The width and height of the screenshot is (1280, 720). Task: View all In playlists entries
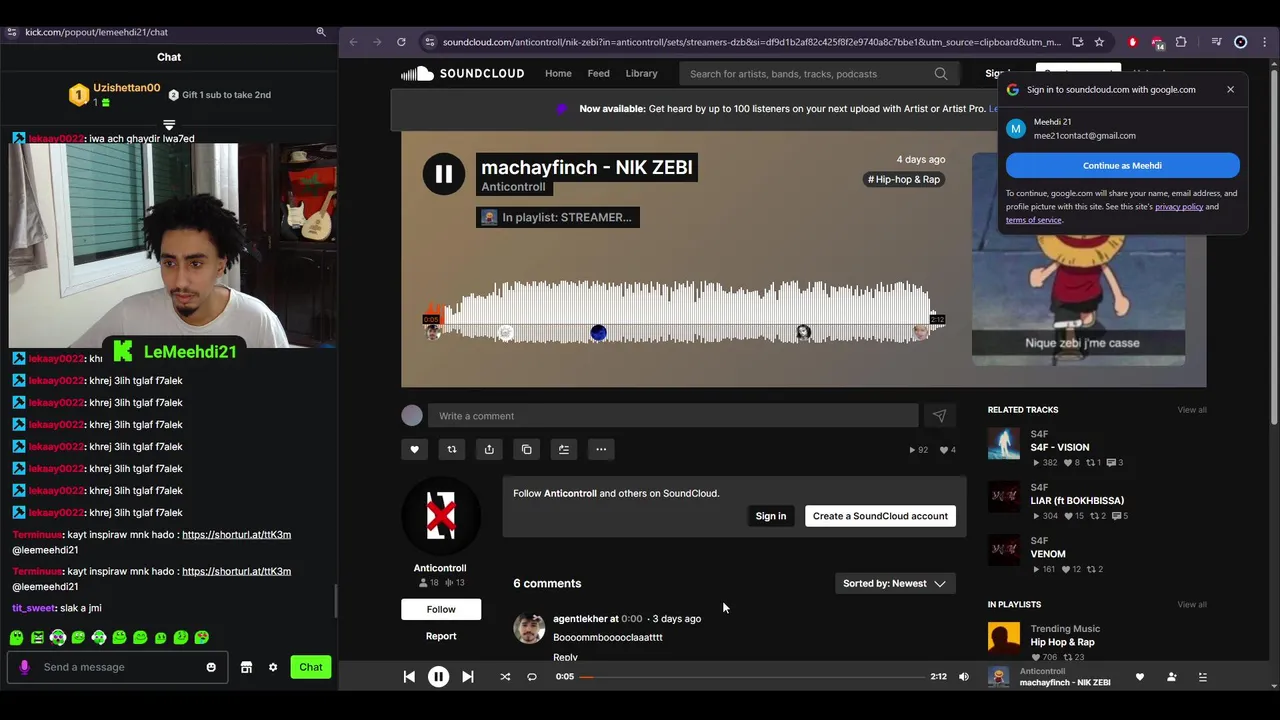tap(1192, 605)
